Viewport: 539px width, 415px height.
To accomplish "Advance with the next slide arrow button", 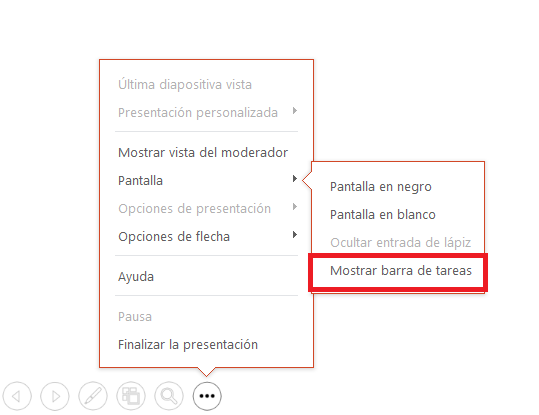I will (x=55, y=396).
